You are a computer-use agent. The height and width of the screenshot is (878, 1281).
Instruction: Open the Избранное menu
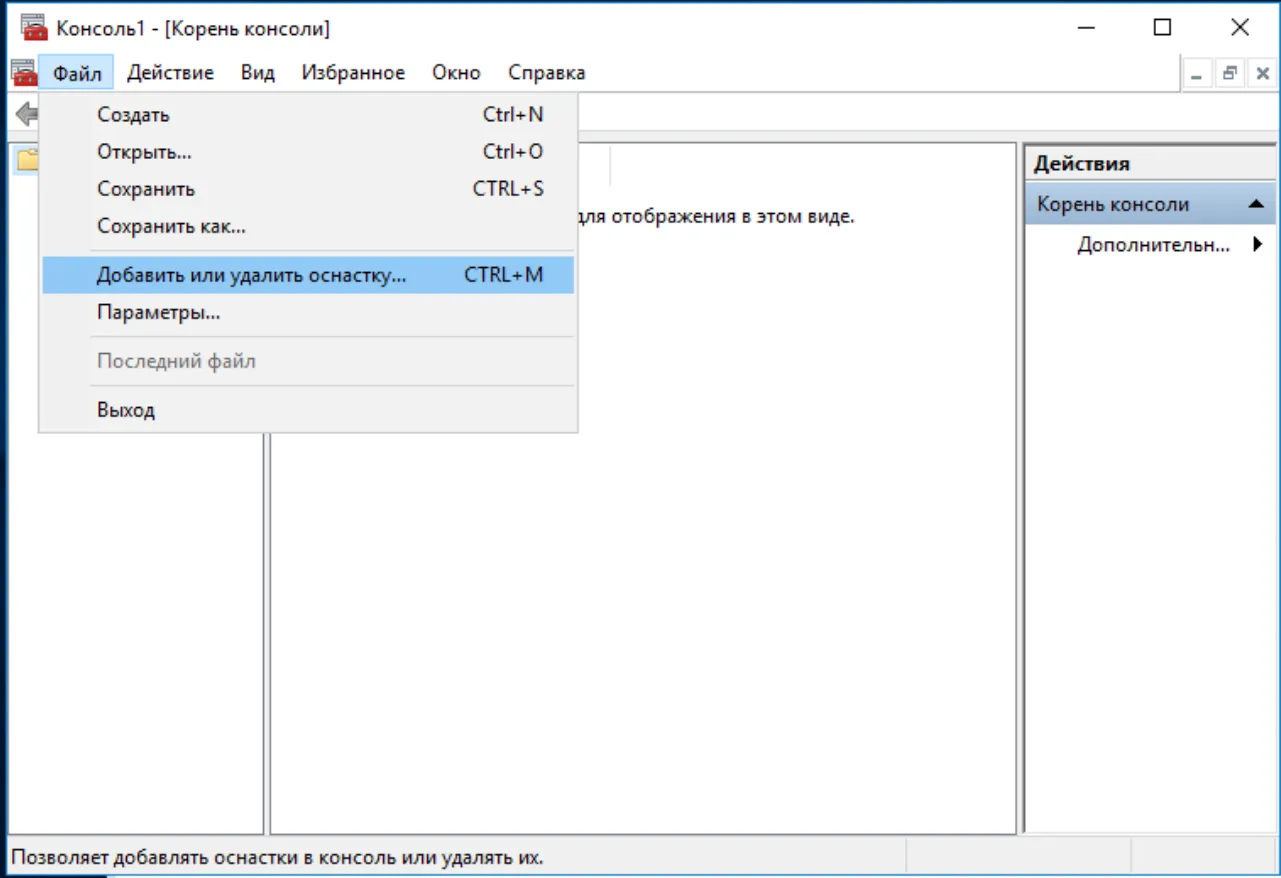click(353, 73)
